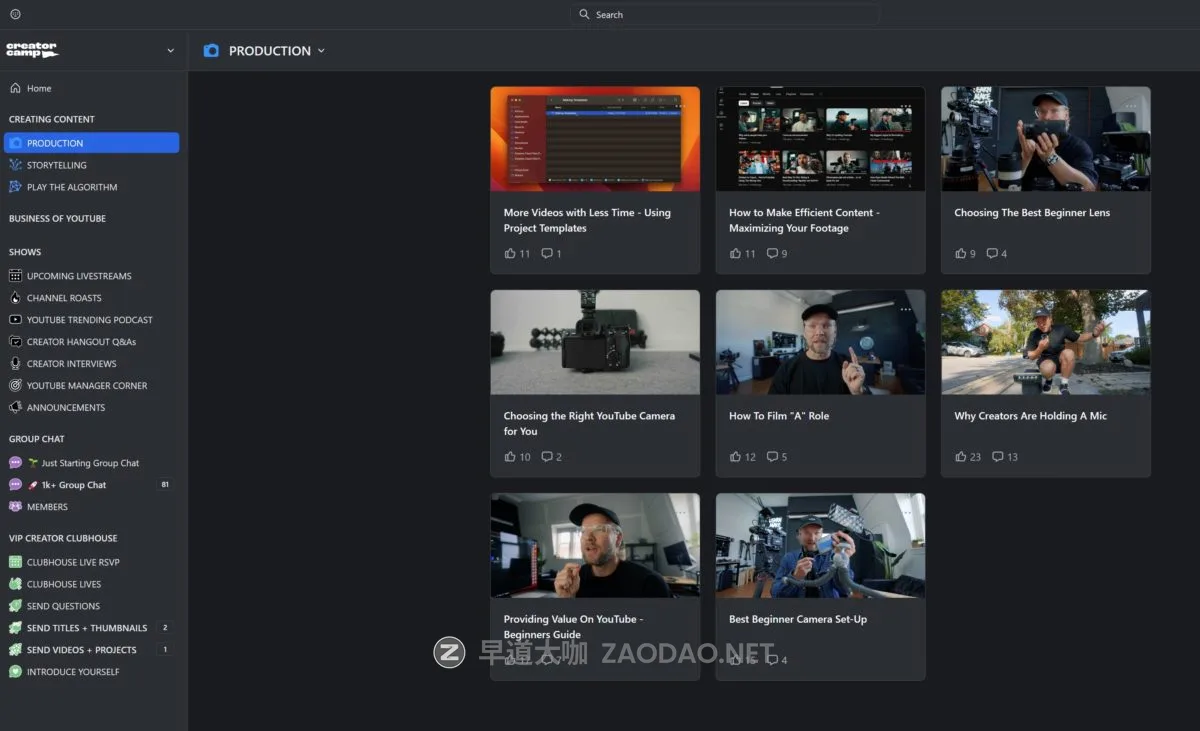
Task: Click the Home icon in sidebar
Action: 15,88
